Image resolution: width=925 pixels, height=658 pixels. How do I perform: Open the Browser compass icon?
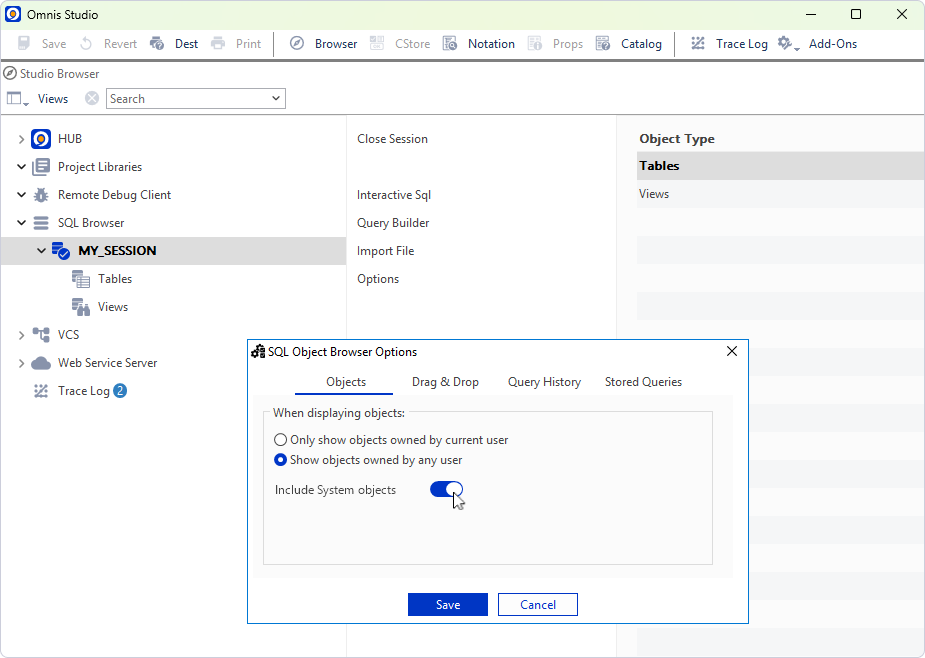click(297, 44)
